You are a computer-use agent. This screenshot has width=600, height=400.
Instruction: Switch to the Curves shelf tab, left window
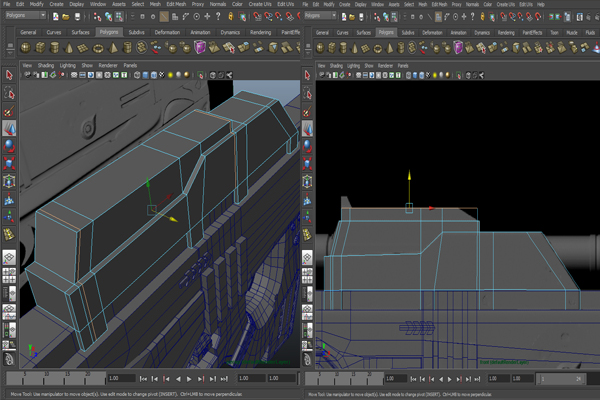click(54, 32)
